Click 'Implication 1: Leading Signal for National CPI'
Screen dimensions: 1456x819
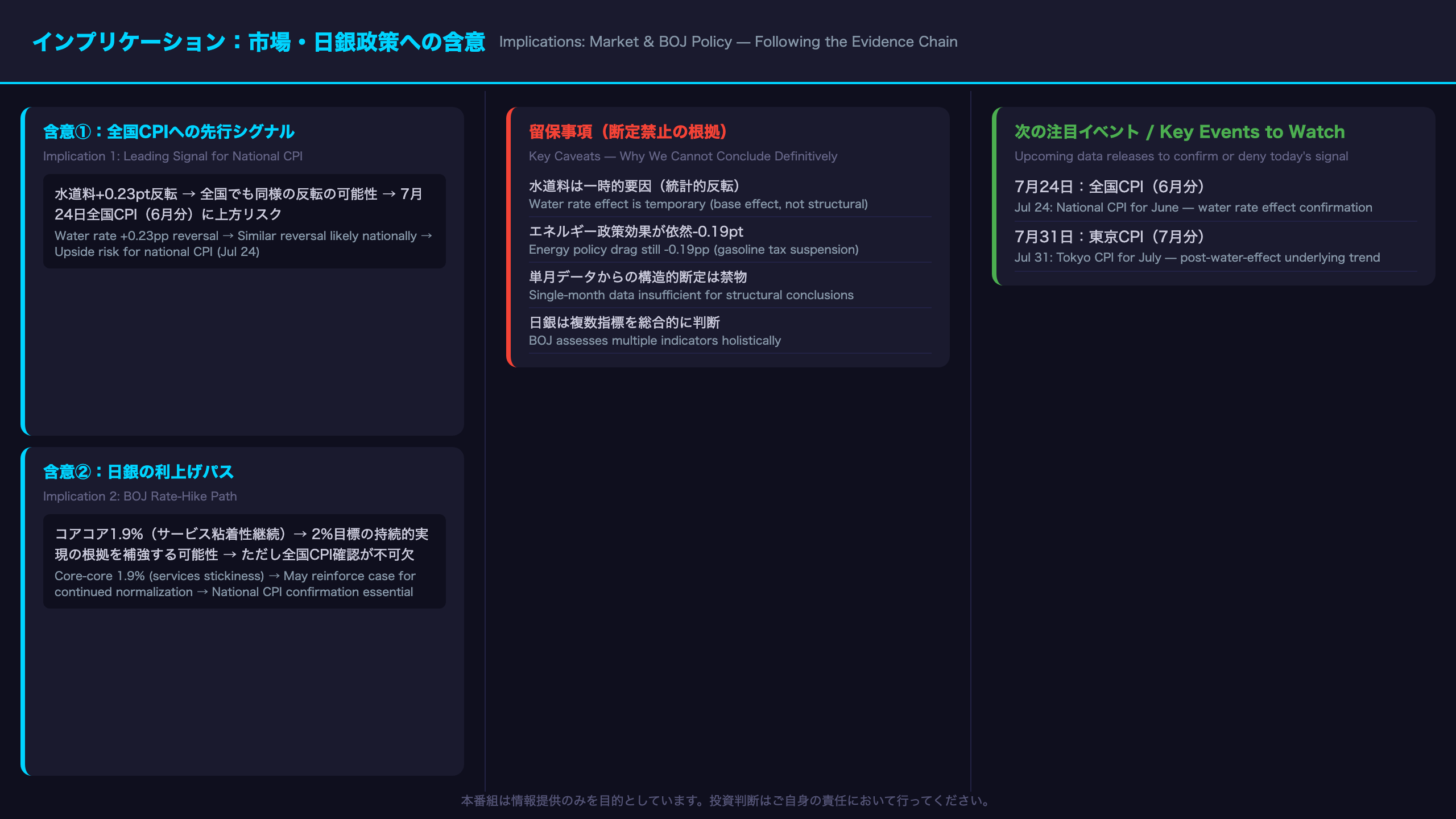(173, 156)
